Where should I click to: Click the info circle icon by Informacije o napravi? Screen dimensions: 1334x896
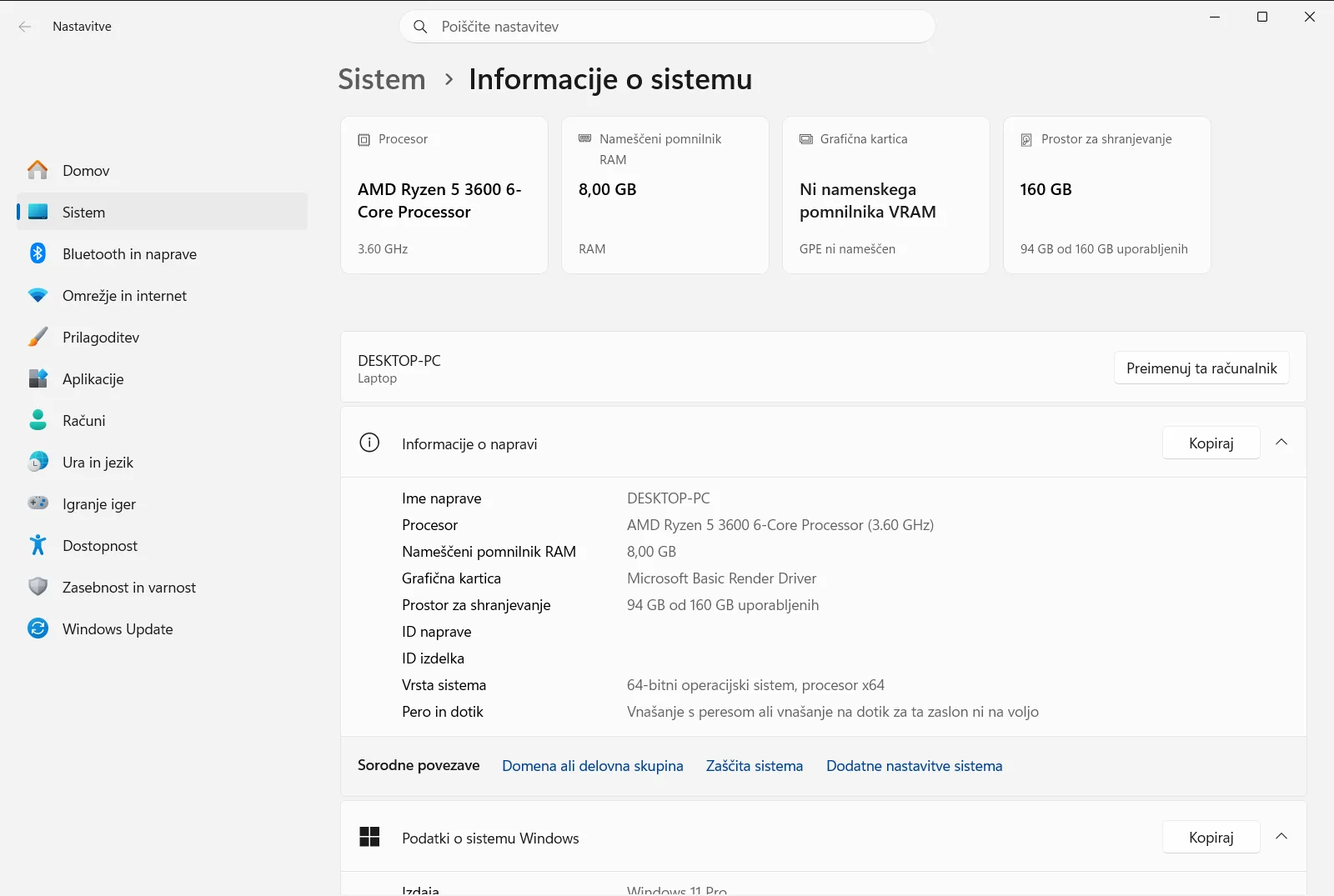(369, 443)
